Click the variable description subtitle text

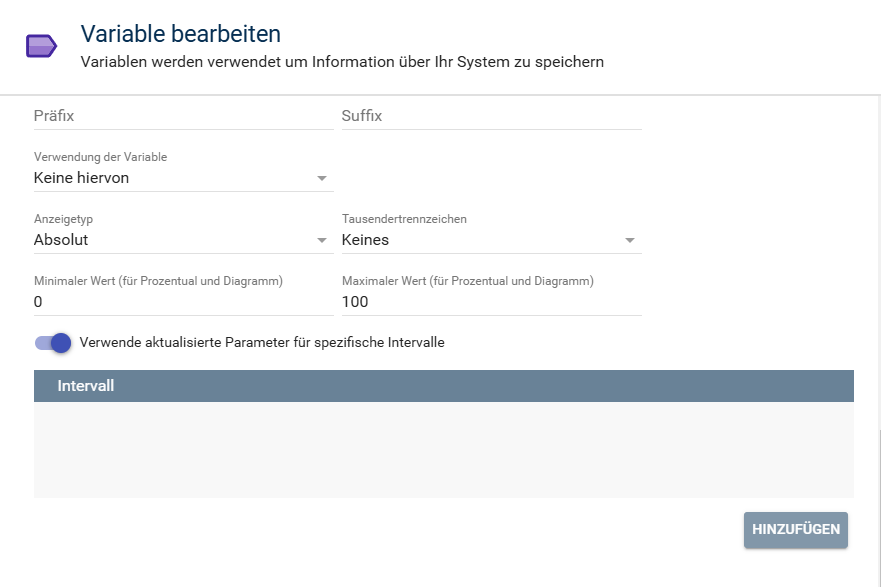pos(341,62)
